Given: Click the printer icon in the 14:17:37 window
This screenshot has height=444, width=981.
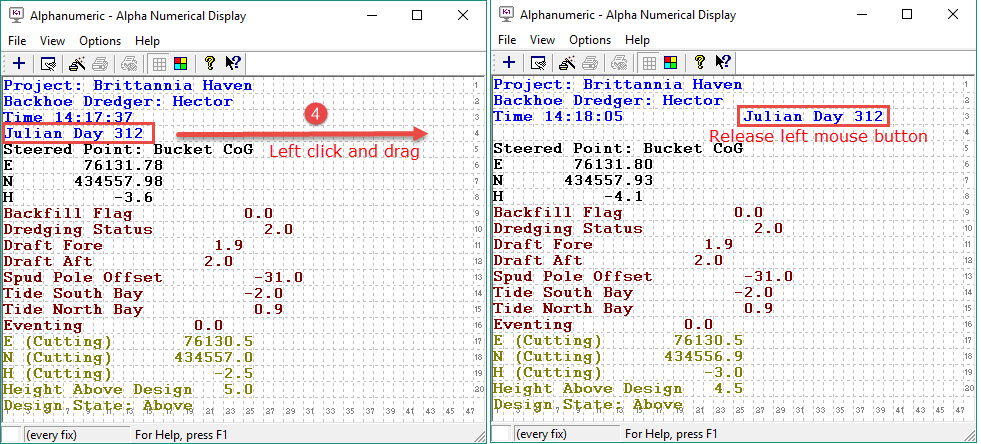Looking at the screenshot, I should click(x=100, y=63).
